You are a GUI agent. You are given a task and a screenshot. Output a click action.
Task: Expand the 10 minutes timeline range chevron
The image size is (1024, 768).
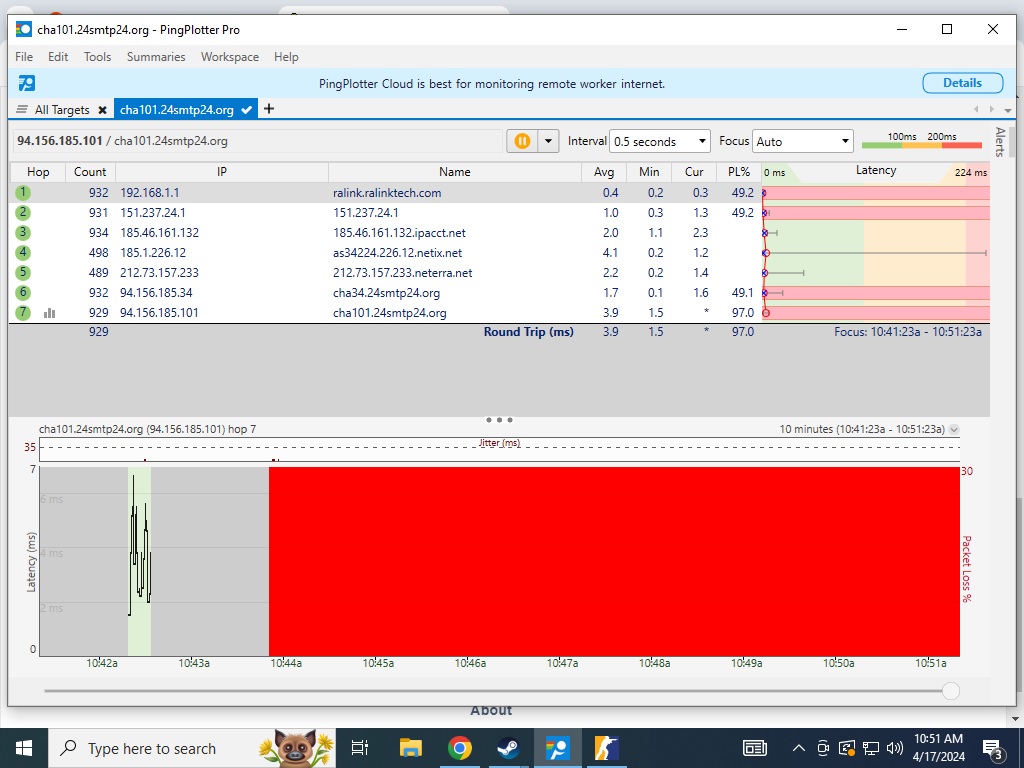tap(954, 429)
